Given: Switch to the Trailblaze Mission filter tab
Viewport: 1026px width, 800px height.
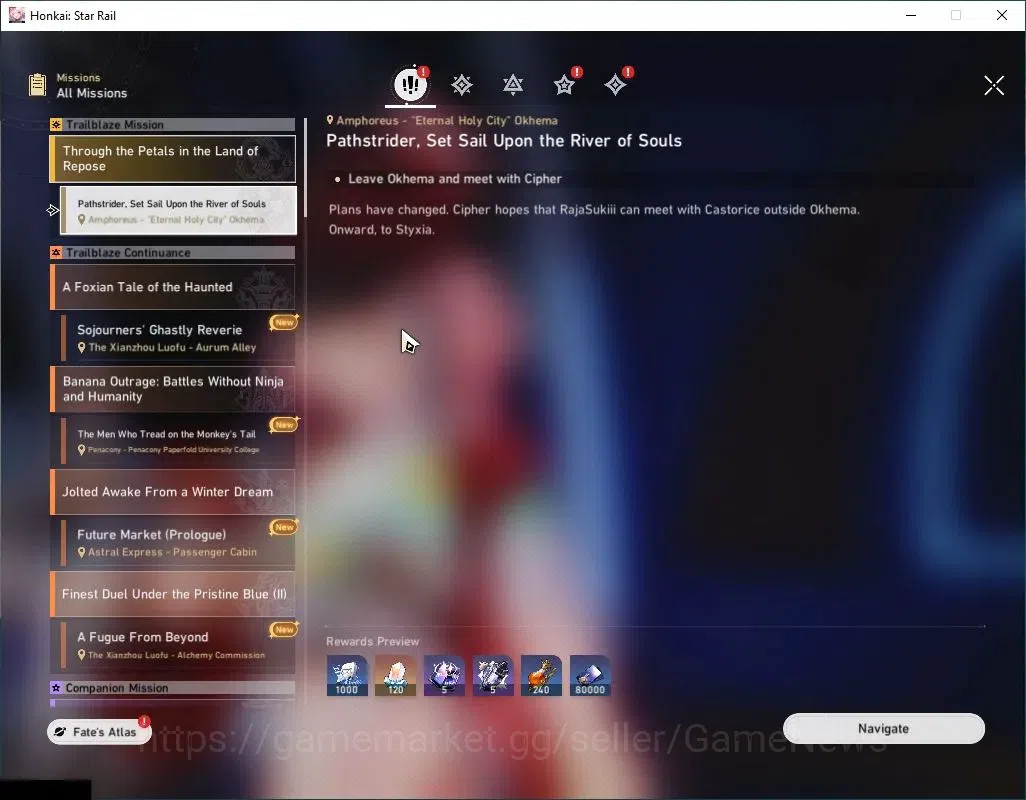Looking at the screenshot, I should 461,84.
